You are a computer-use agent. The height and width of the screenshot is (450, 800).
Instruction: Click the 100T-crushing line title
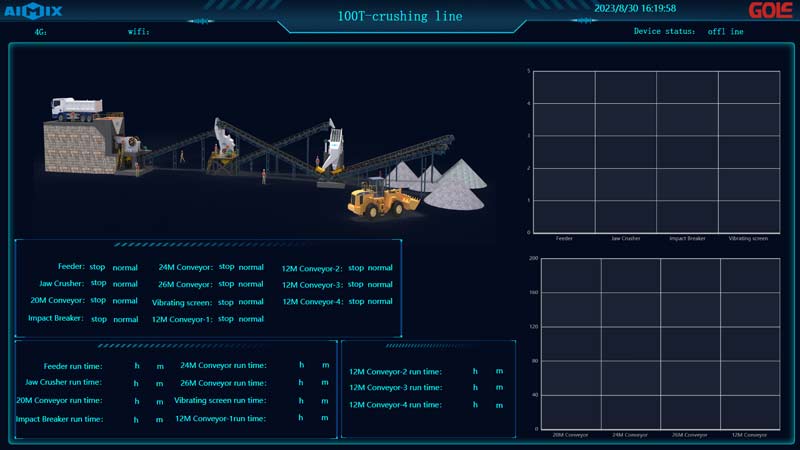[x=399, y=16]
